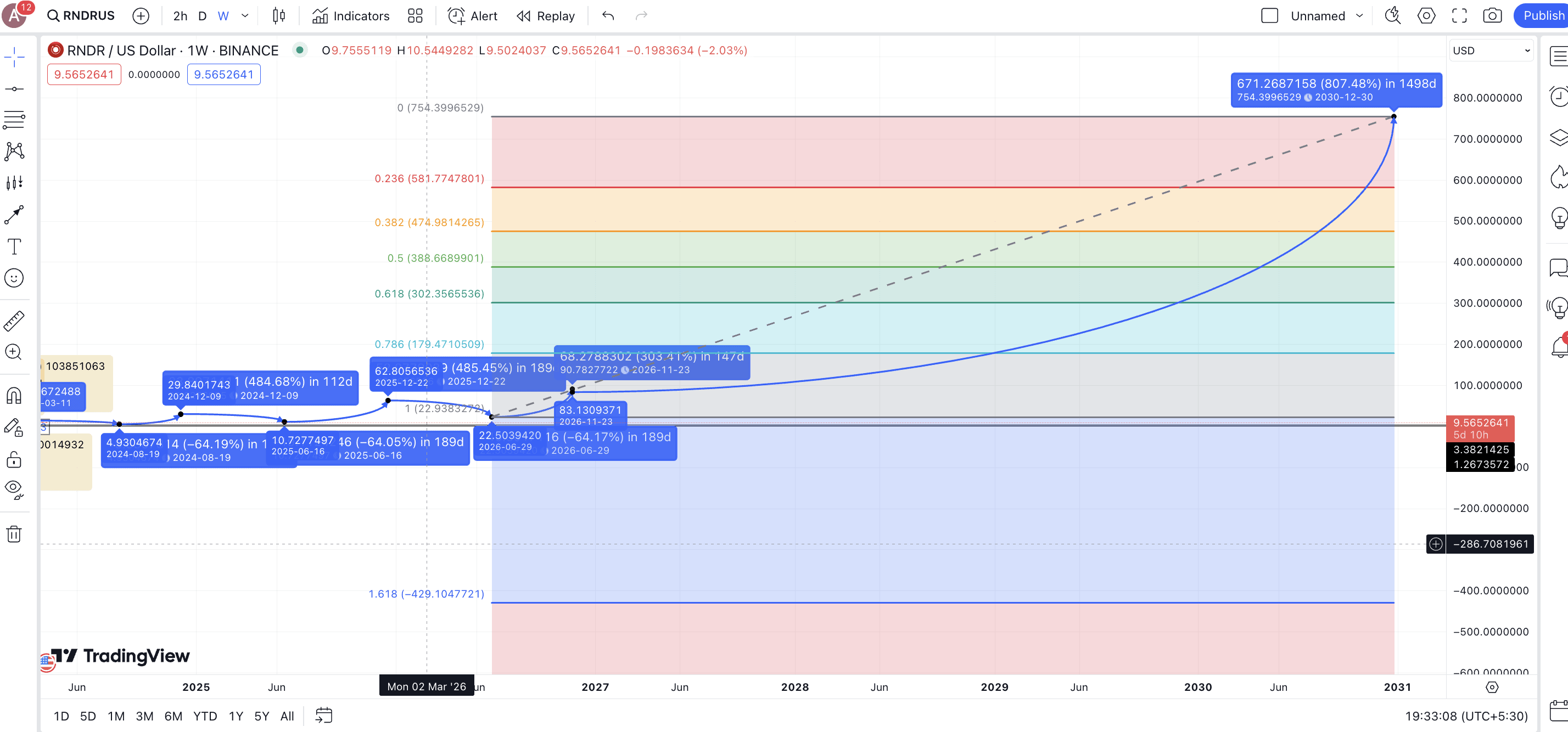Take a chart snapshot with camera icon

click(x=1492, y=16)
